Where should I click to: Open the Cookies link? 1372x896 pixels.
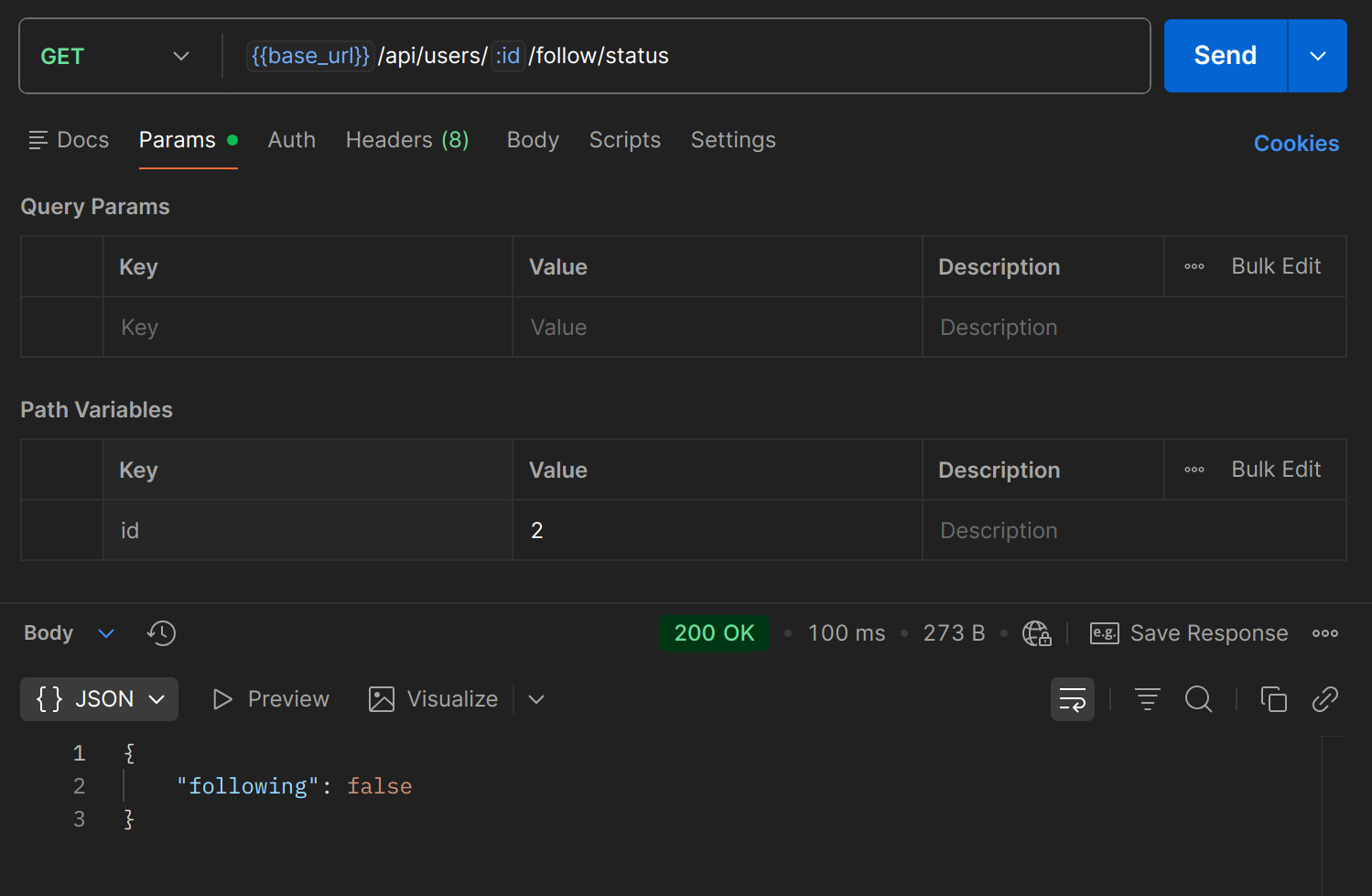pyautogui.click(x=1295, y=144)
